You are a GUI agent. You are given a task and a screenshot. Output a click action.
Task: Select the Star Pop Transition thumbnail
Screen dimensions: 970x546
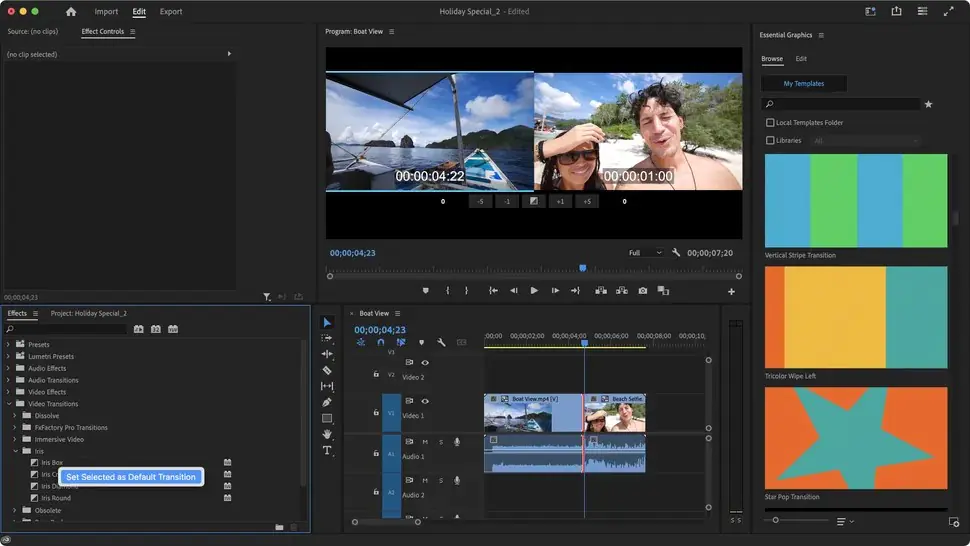point(855,438)
